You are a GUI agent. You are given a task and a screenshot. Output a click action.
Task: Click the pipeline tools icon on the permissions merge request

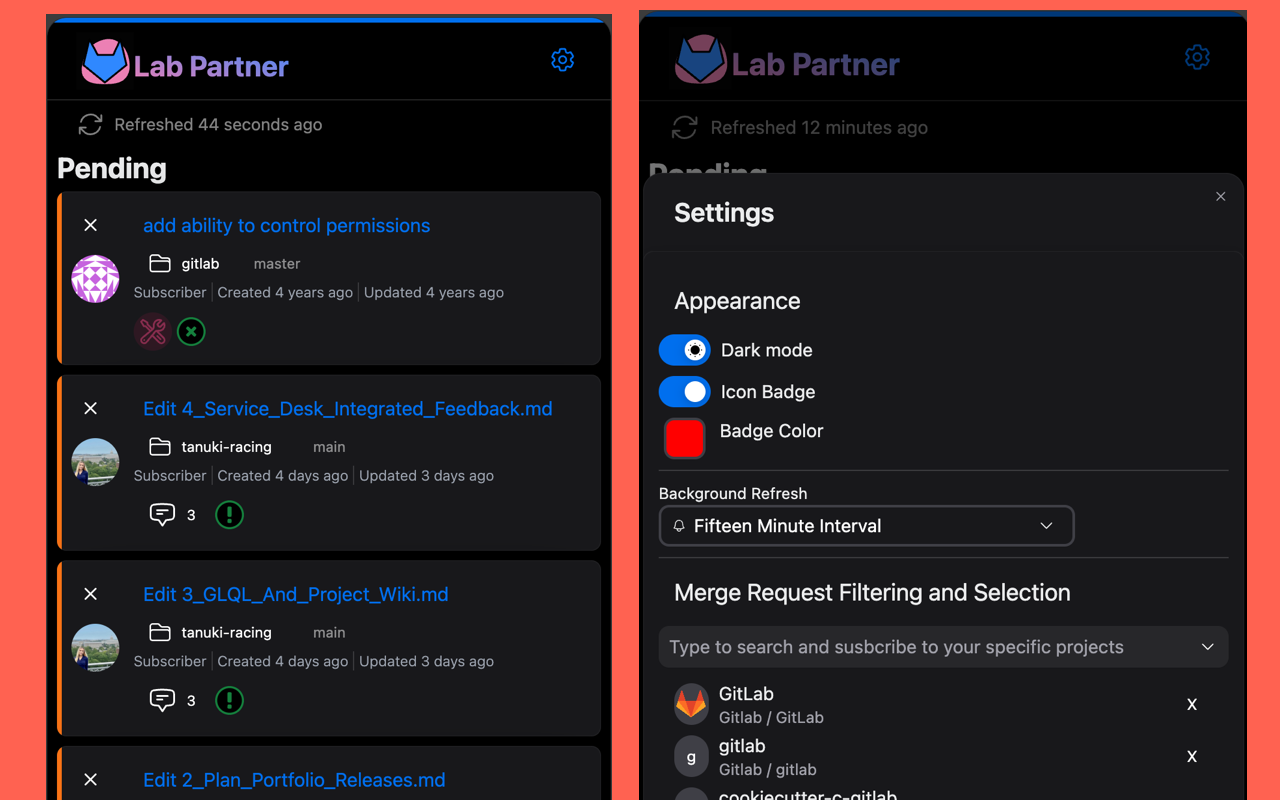[151, 331]
